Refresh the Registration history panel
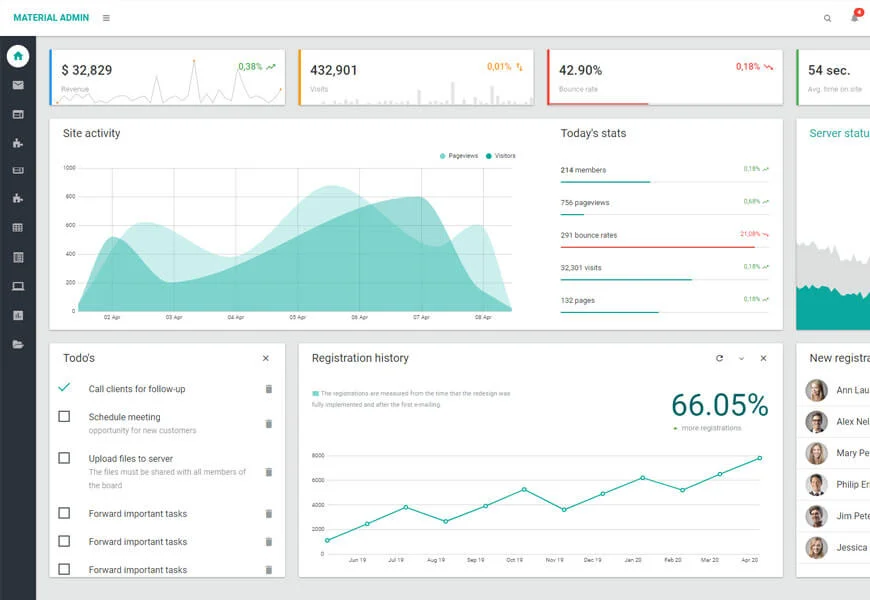This screenshot has width=870, height=600. pos(719,358)
